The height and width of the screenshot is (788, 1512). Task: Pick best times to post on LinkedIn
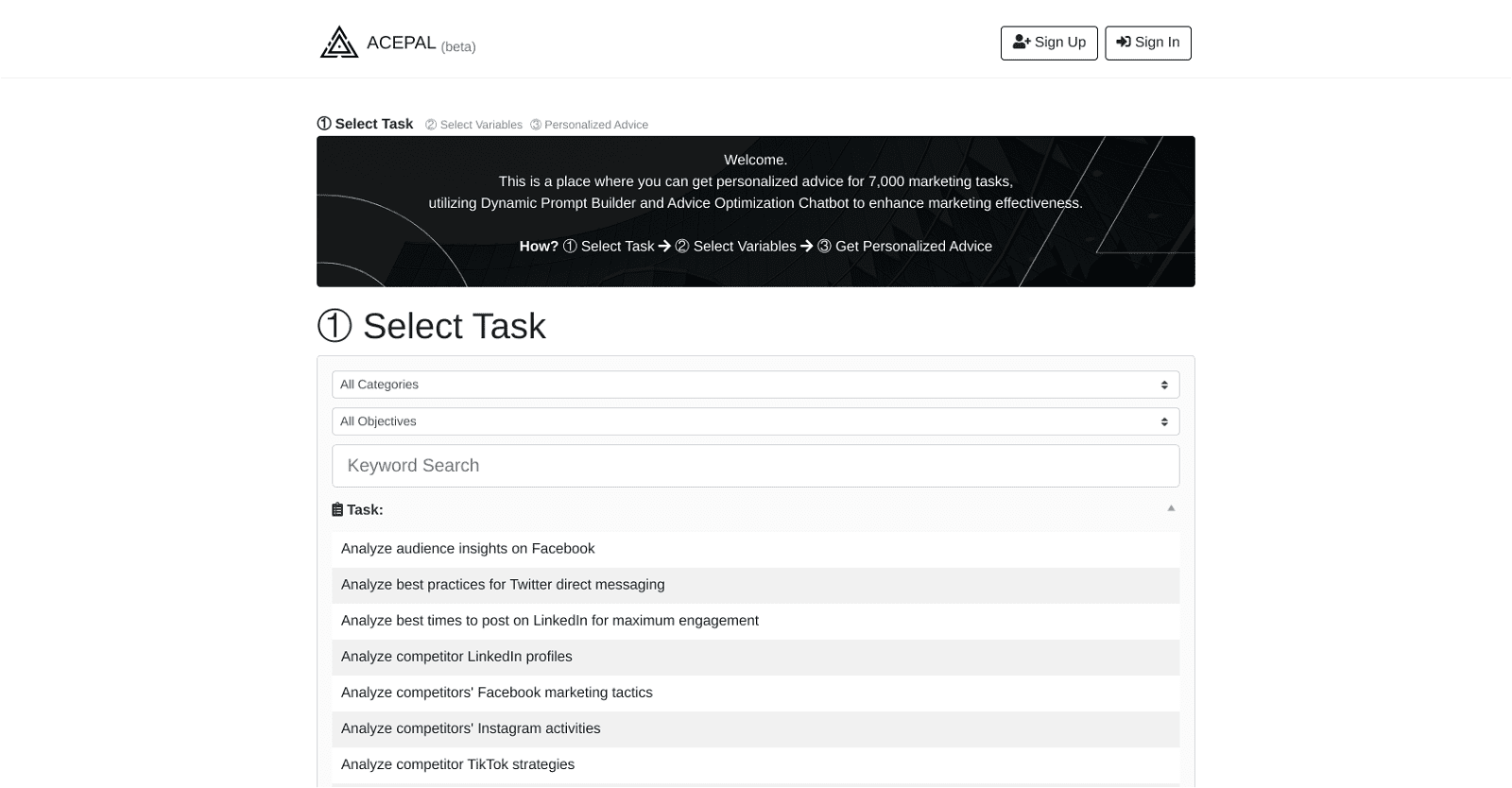pos(549,621)
